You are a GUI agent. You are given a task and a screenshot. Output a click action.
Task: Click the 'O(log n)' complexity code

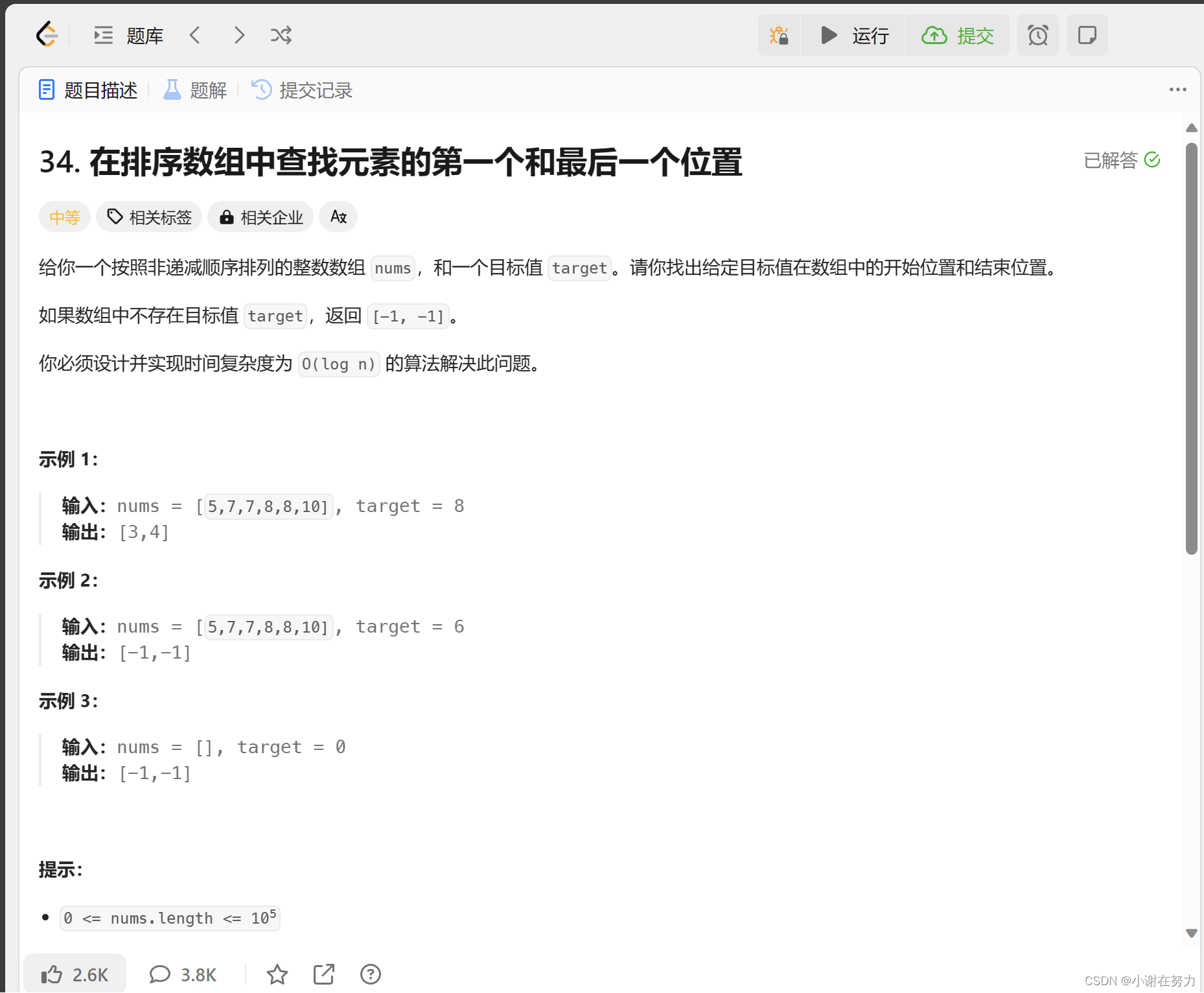tap(338, 364)
